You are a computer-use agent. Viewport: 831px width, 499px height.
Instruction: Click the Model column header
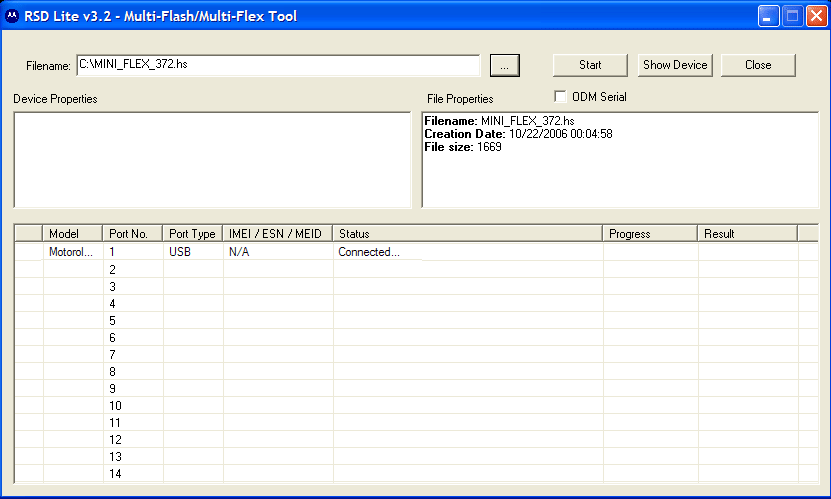click(x=72, y=234)
